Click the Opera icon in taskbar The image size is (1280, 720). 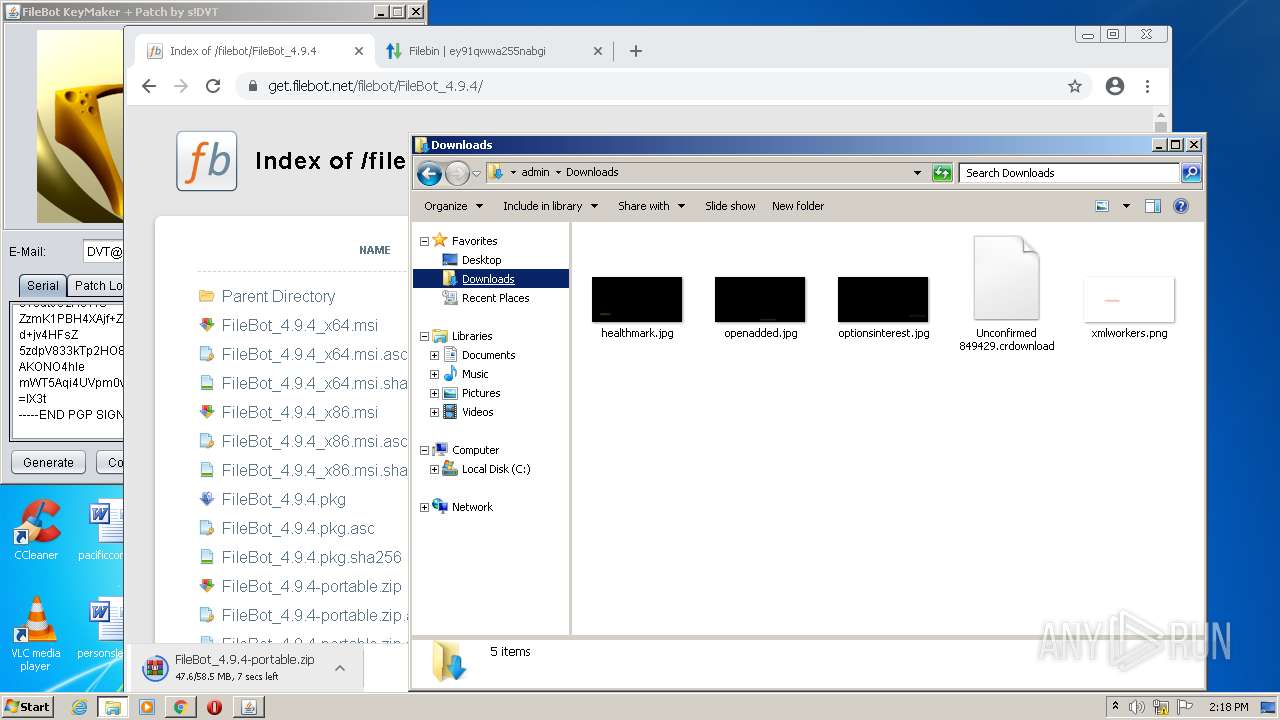click(x=214, y=707)
